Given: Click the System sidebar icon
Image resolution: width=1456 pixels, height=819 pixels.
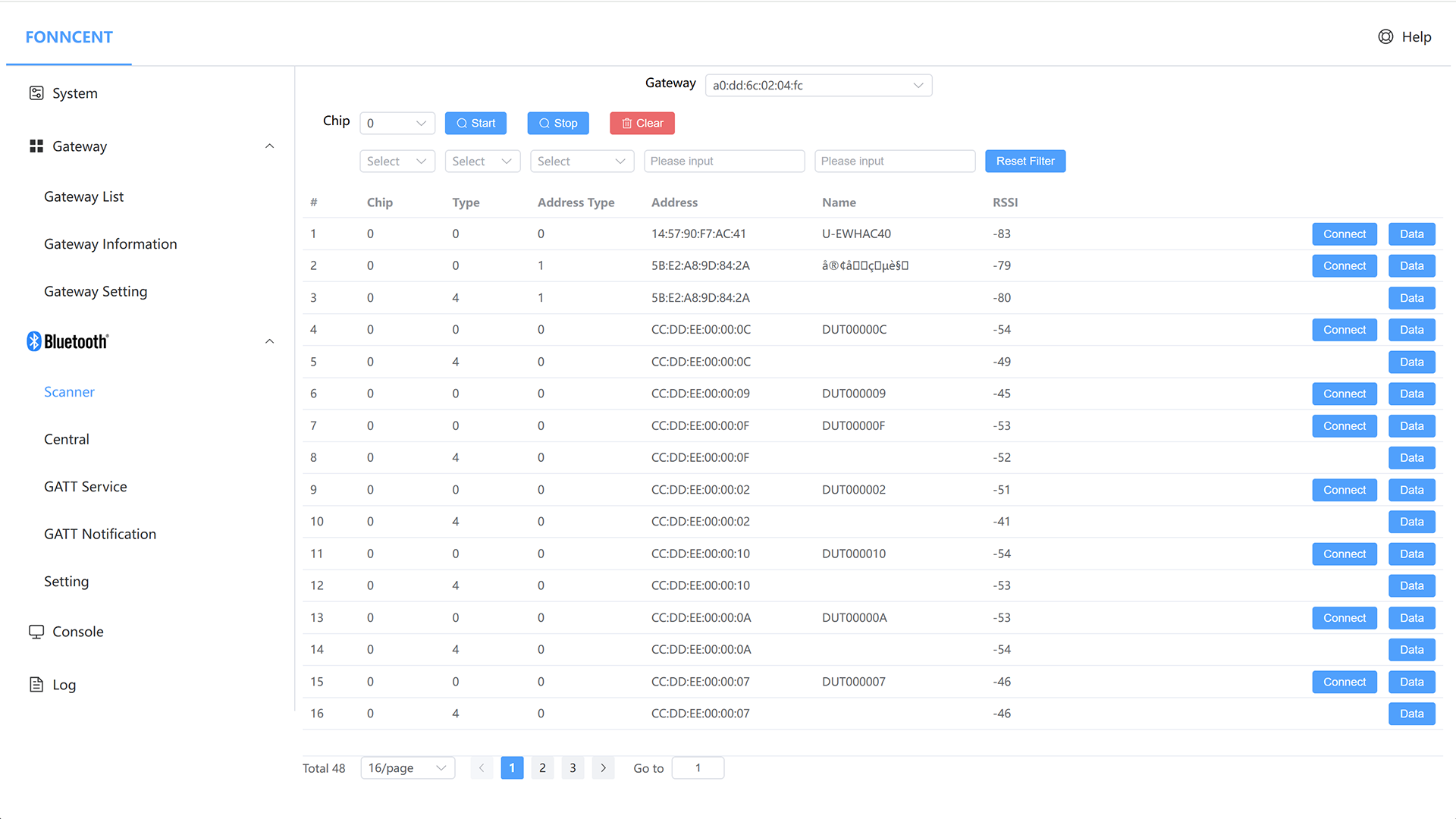Looking at the screenshot, I should point(36,93).
